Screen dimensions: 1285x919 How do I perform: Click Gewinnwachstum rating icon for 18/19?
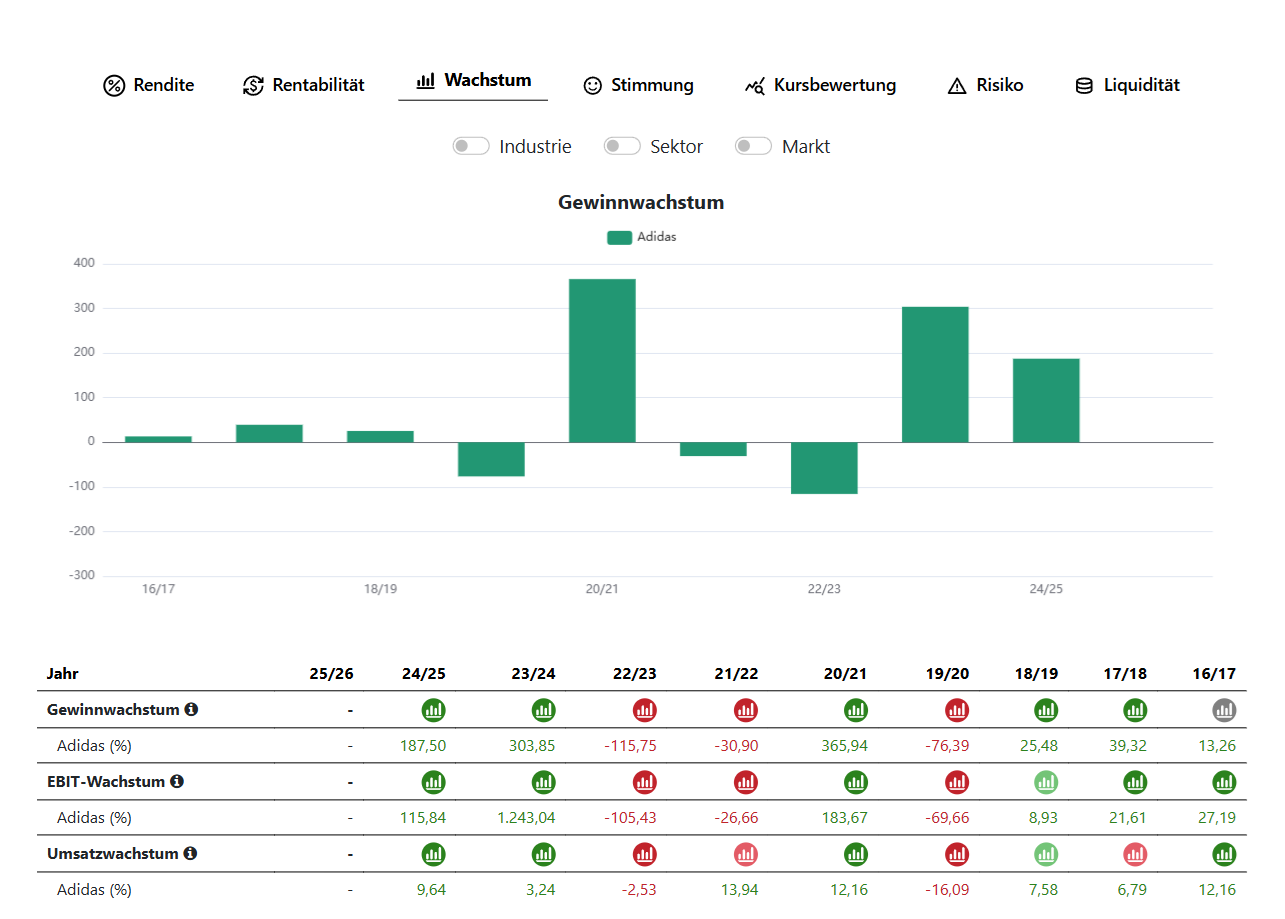click(1046, 710)
